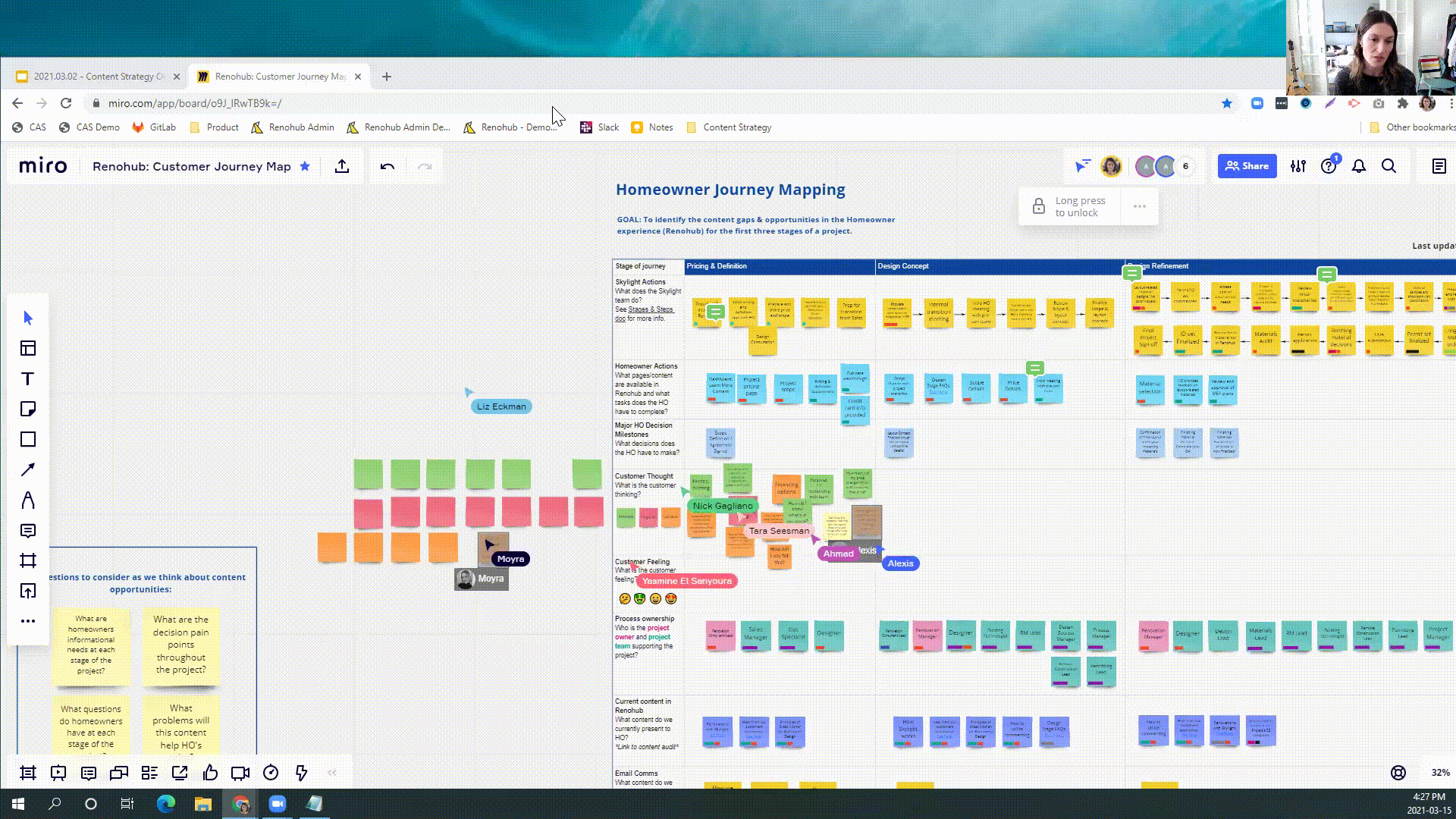Open the collaborator count '6' list
This screenshot has width=1456, height=819.
[1185, 166]
